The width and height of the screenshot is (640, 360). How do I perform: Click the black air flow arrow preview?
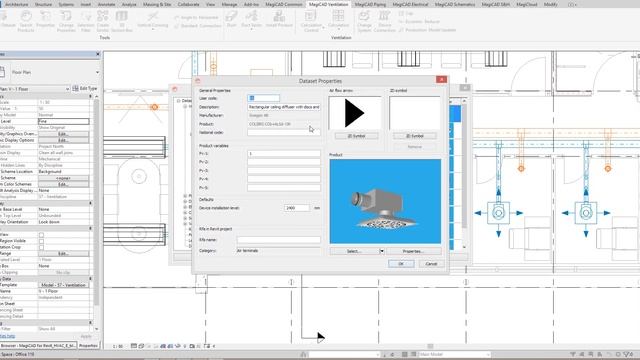click(x=355, y=113)
